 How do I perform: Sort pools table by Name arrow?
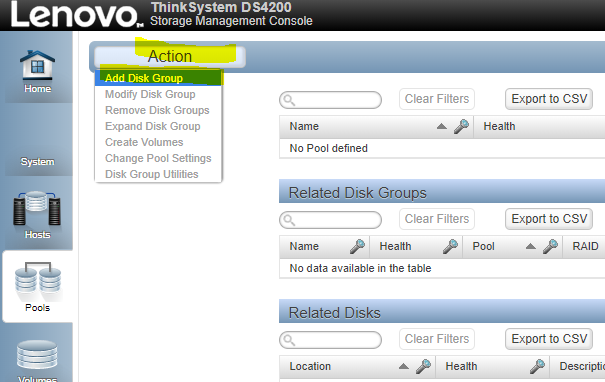(x=442, y=126)
